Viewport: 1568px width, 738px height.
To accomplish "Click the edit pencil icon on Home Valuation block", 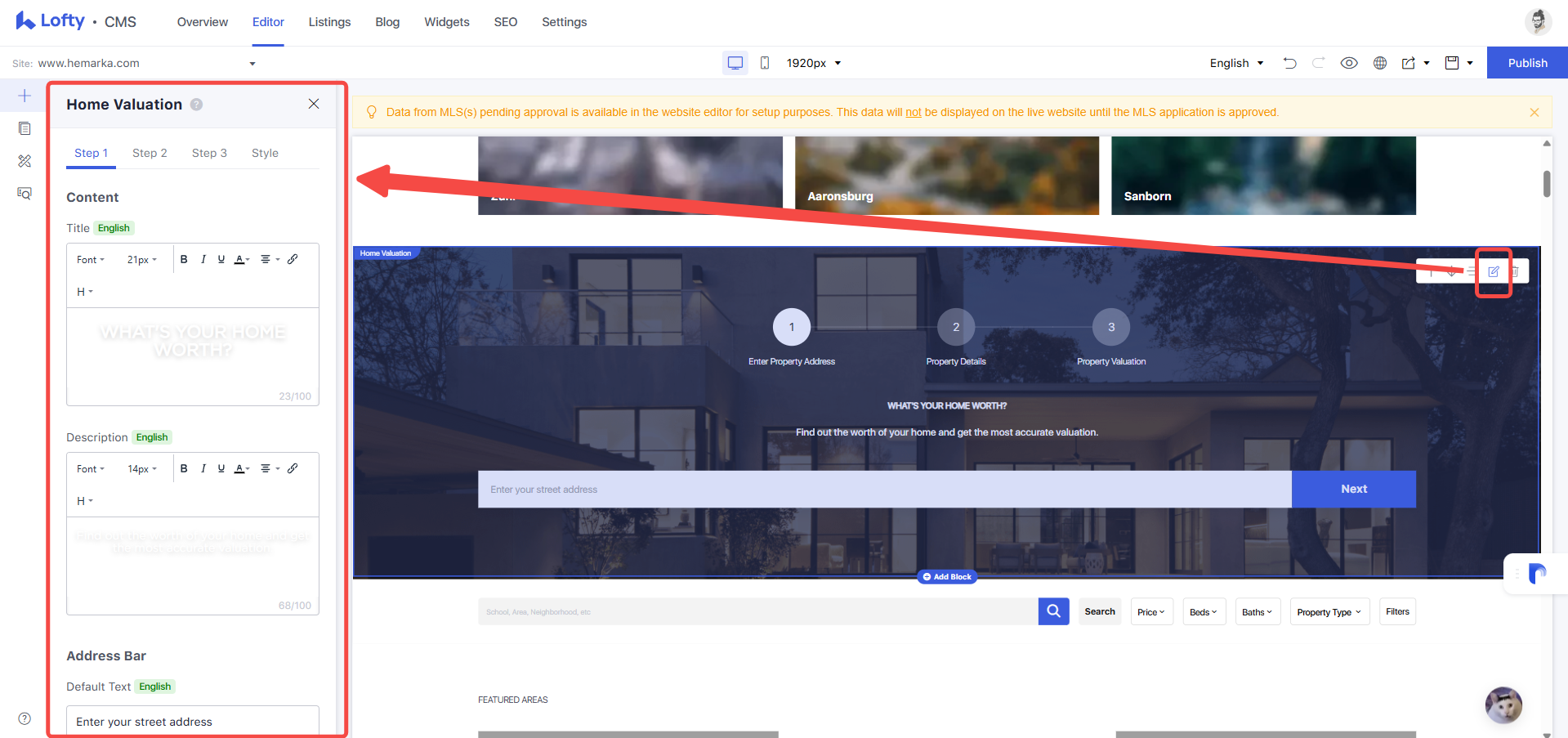I will coord(1494,271).
